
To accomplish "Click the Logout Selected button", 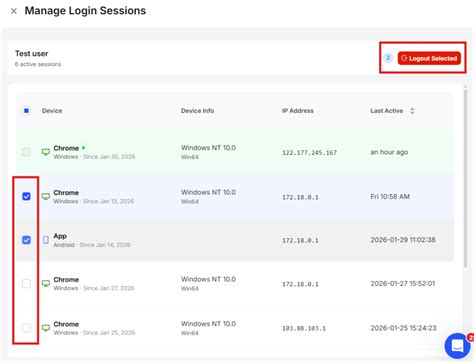I will coord(429,58).
